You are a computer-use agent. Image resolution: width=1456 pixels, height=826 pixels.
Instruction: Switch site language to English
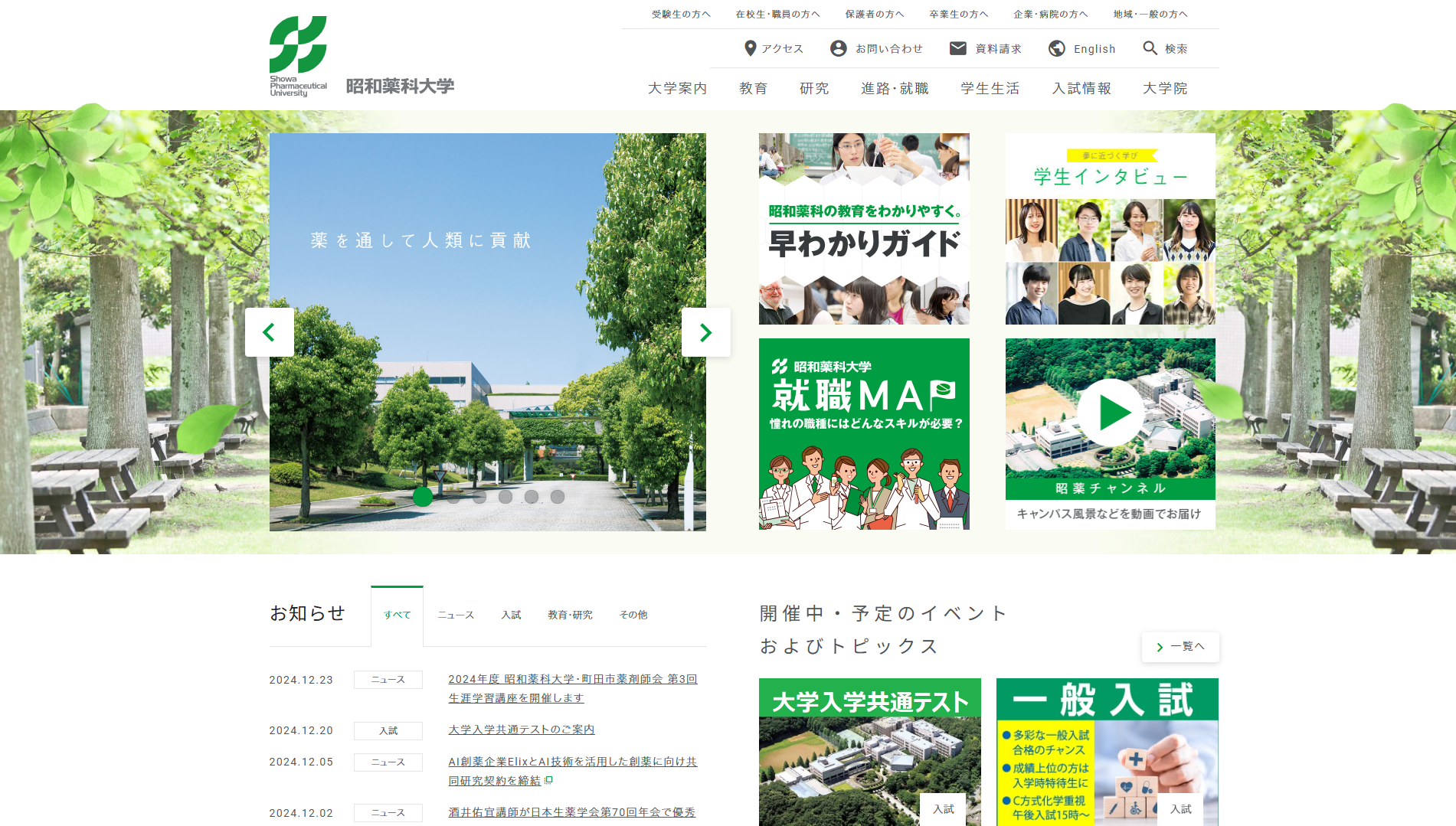(1094, 49)
